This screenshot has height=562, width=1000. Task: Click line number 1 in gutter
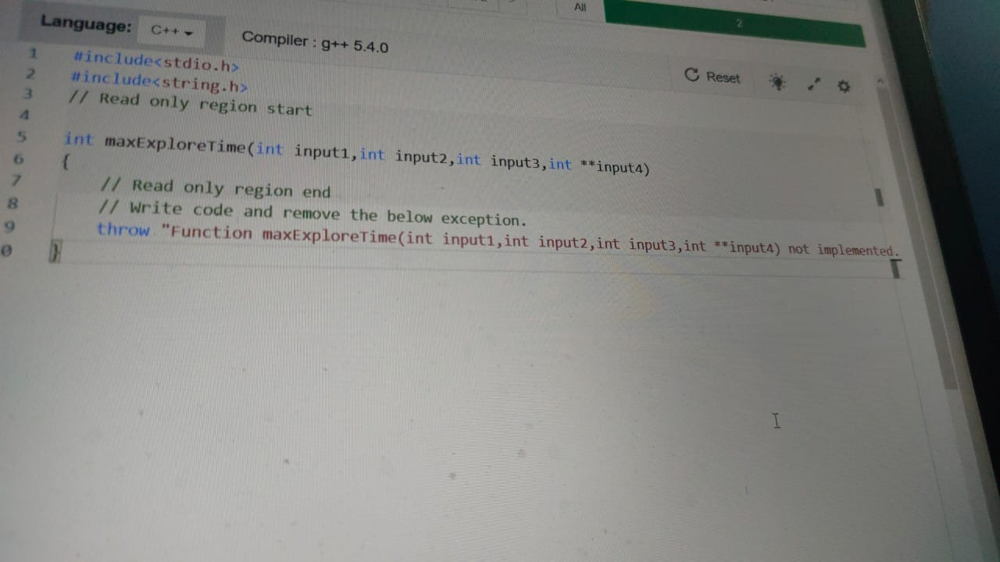[33, 54]
